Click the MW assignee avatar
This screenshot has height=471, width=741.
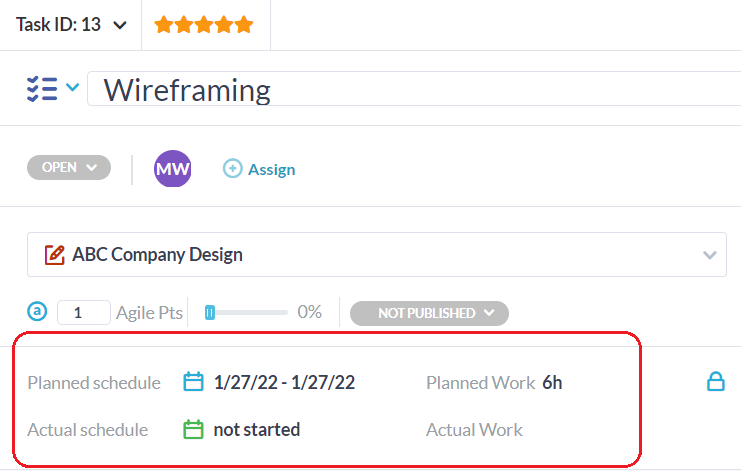point(172,169)
